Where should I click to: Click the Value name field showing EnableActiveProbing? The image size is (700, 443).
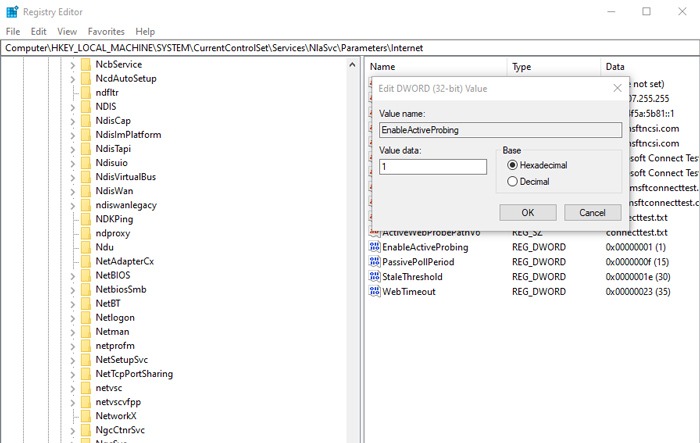pyautogui.click(x=500, y=130)
